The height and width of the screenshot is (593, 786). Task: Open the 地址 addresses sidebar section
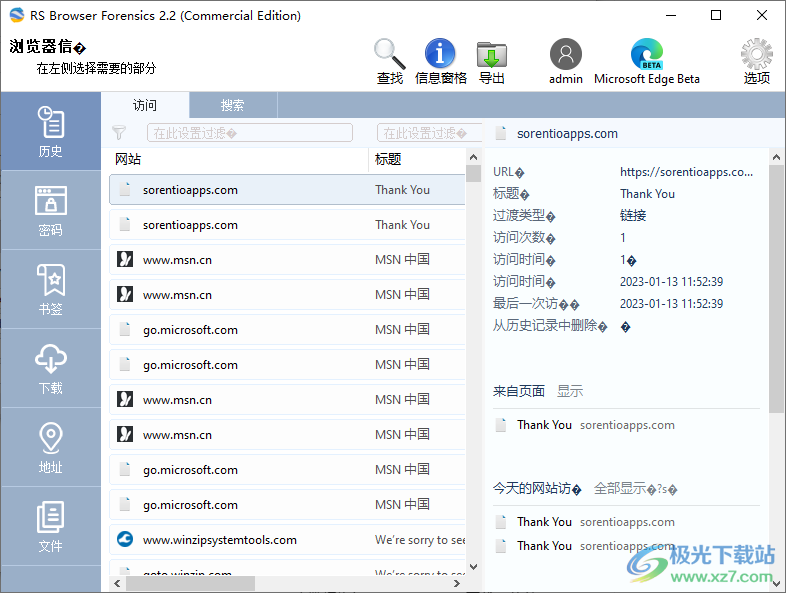(x=51, y=447)
